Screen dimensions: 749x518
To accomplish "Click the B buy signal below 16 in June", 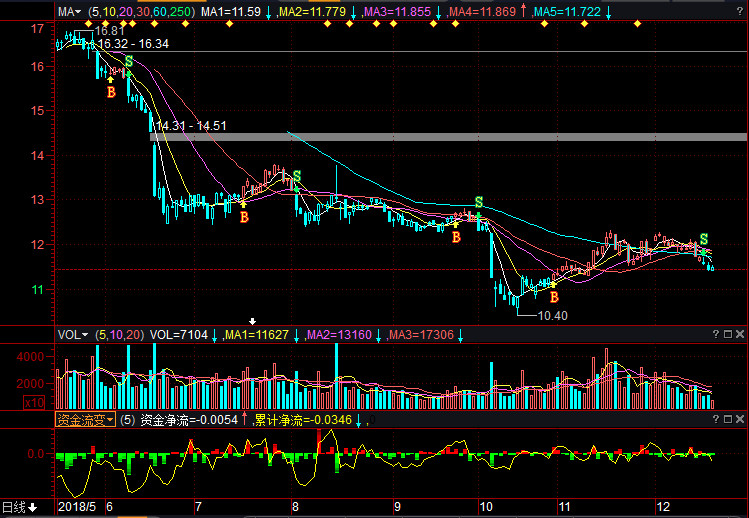I will click(111, 92).
